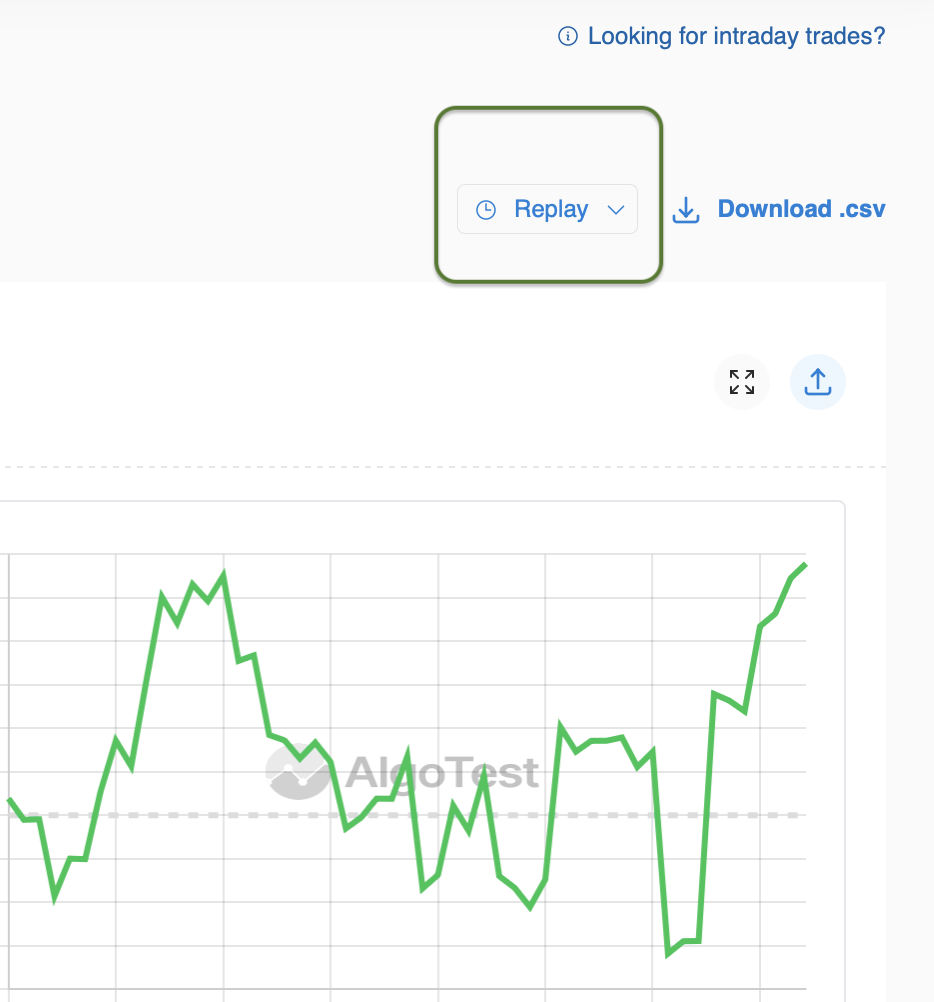This screenshot has width=934, height=1002.
Task: Expand the Replay dropdown chevron
Action: pos(616,210)
